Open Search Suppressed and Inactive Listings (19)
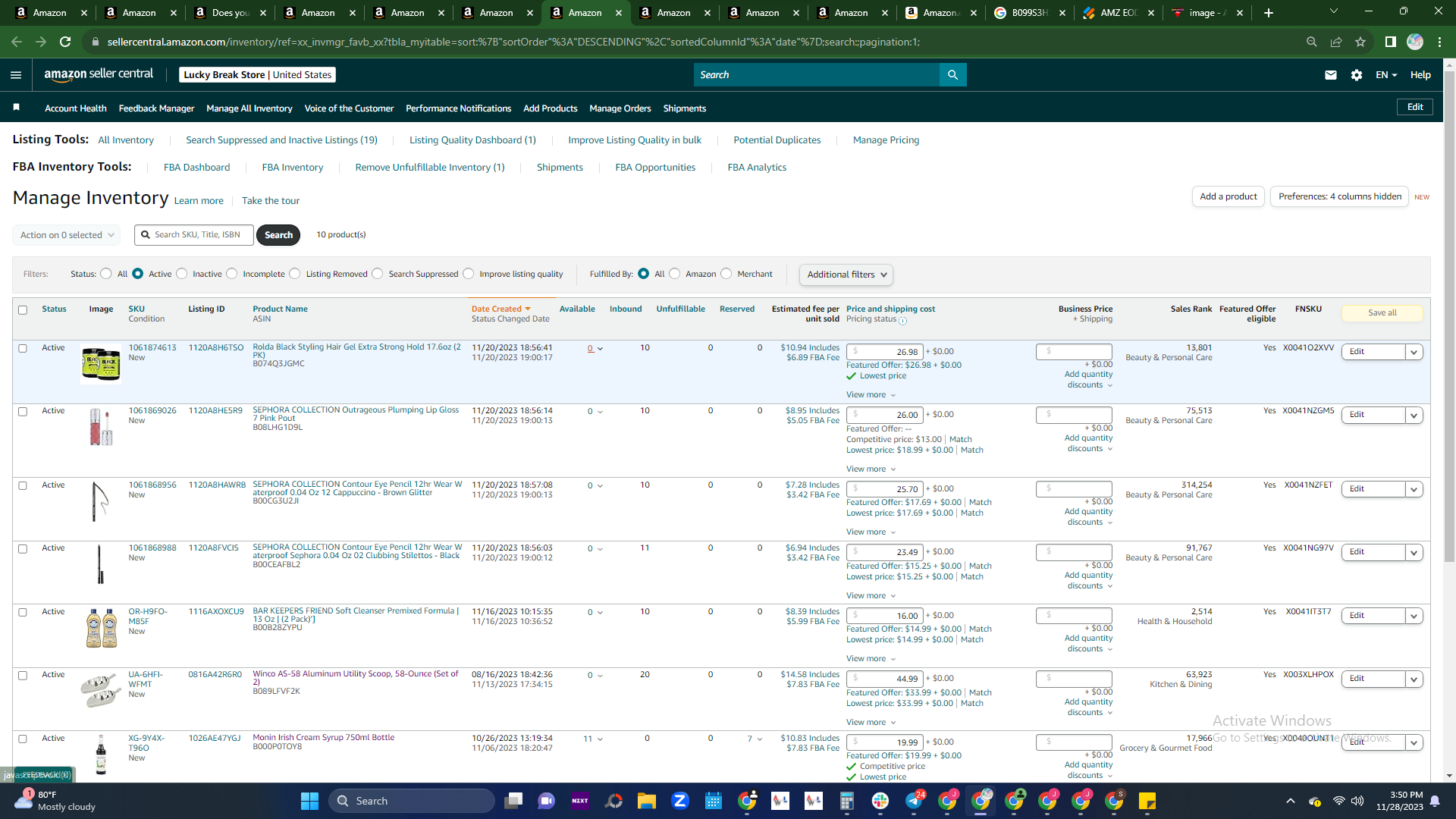 click(x=281, y=140)
